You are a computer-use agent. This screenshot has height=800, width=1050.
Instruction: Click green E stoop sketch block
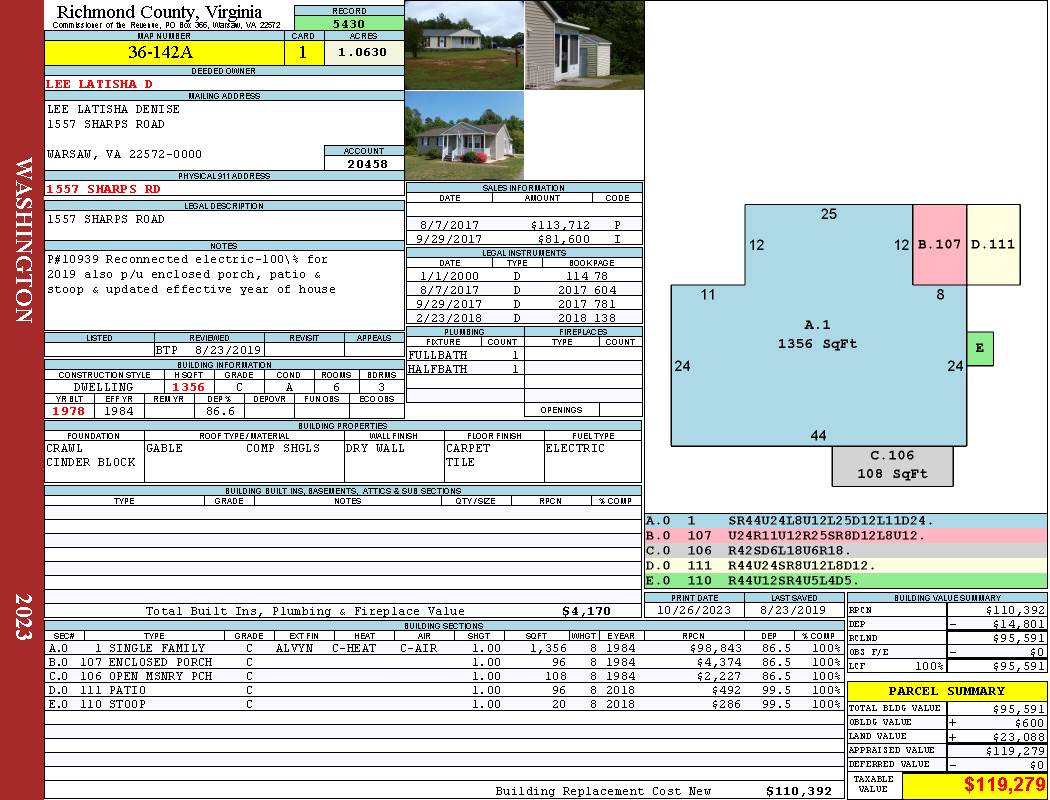coord(980,348)
